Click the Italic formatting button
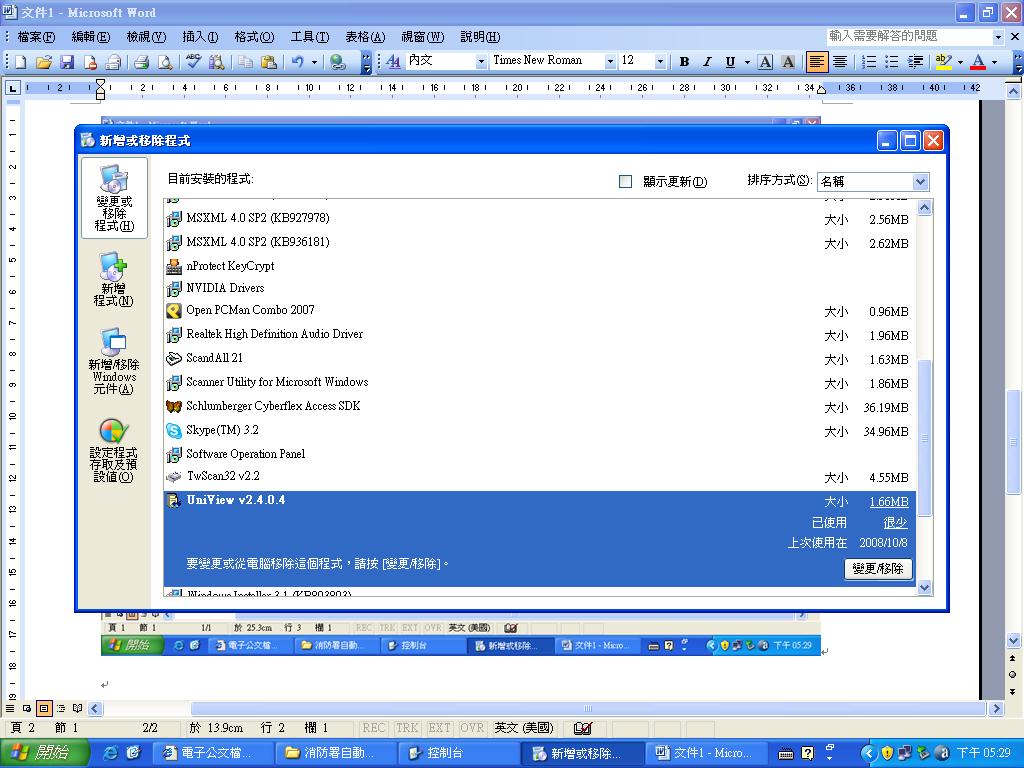The width and height of the screenshot is (1024, 768). [707, 62]
